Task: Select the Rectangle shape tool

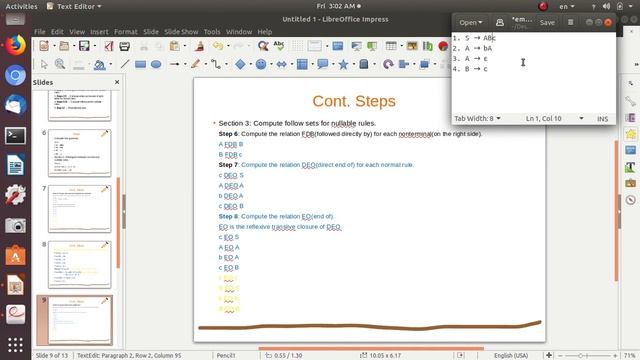Action: tap(140, 64)
